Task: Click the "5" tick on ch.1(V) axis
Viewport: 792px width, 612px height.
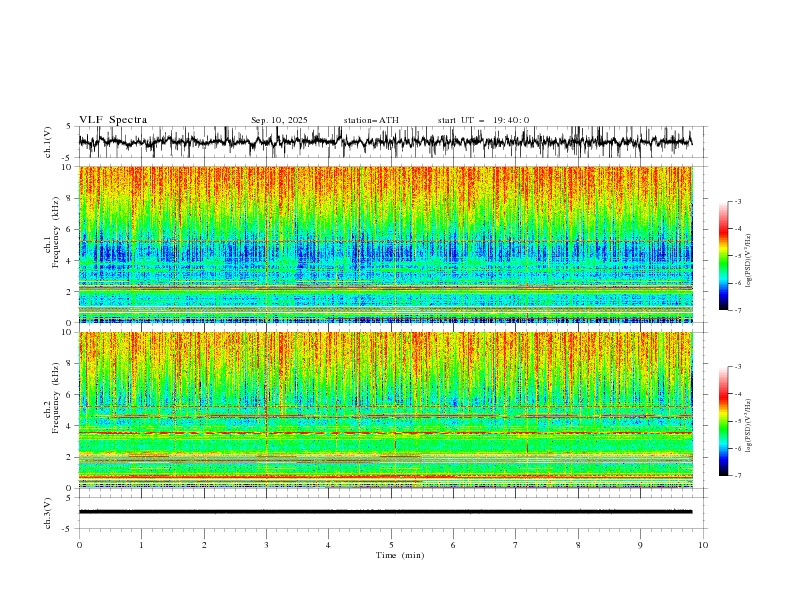Action: click(69, 127)
